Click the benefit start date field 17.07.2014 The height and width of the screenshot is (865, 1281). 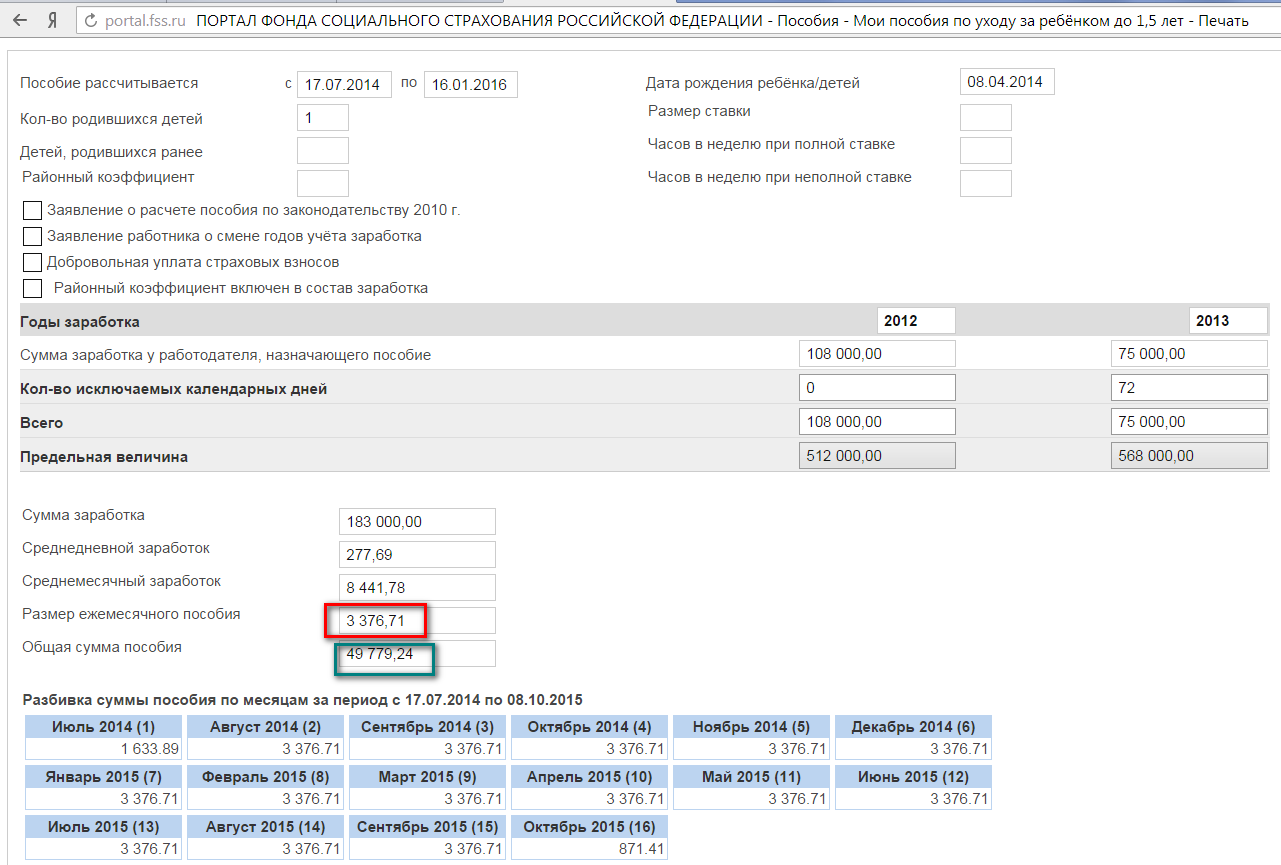(344, 85)
